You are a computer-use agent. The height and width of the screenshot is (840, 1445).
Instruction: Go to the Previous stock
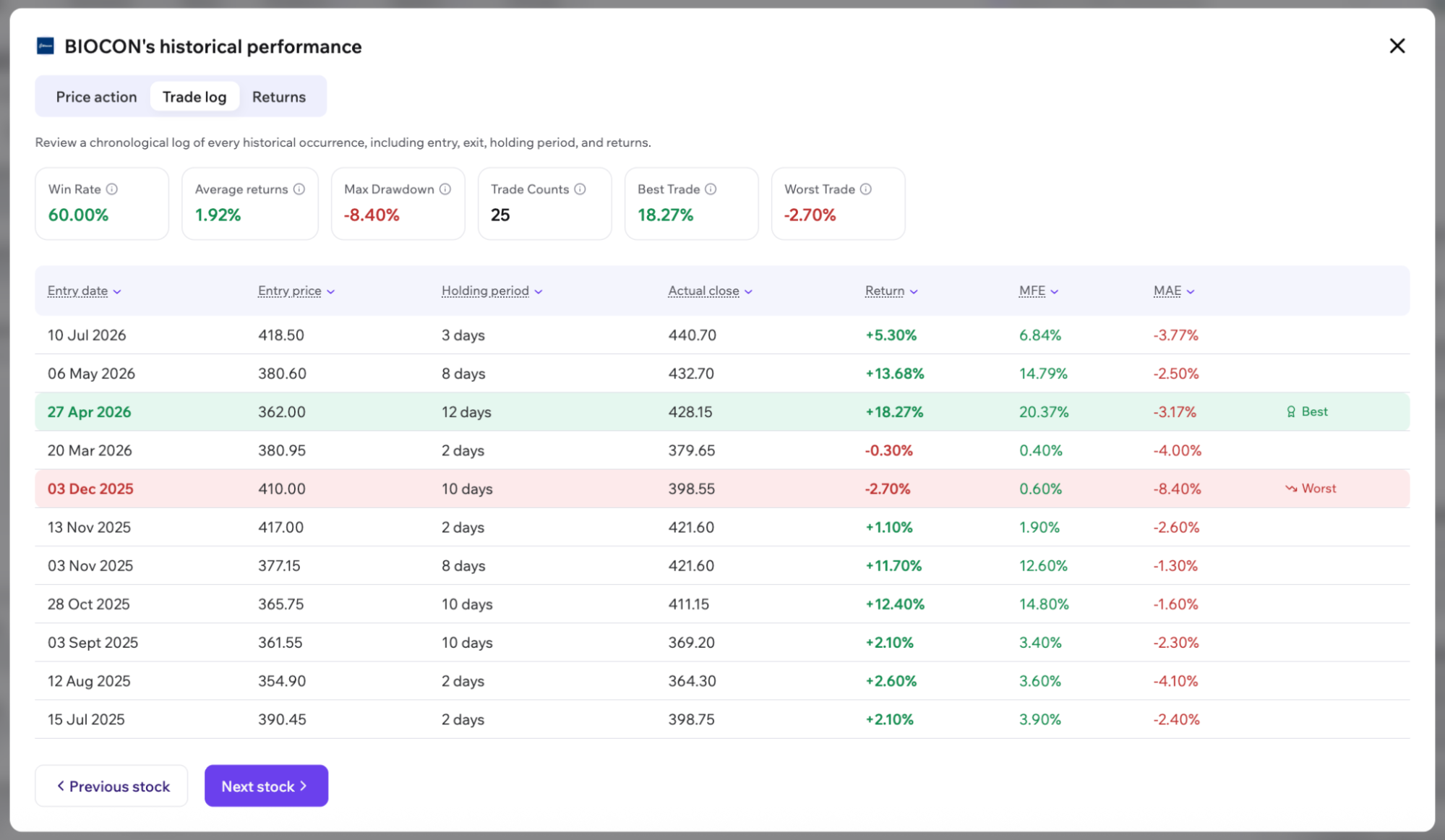pyautogui.click(x=111, y=786)
